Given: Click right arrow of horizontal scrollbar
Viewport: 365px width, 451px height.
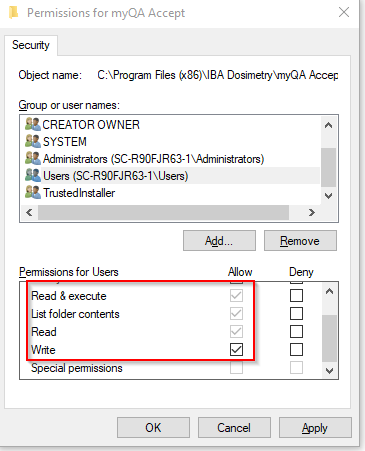Looking at the screenshot, I should pyautogui.click(x=312, y=212).
